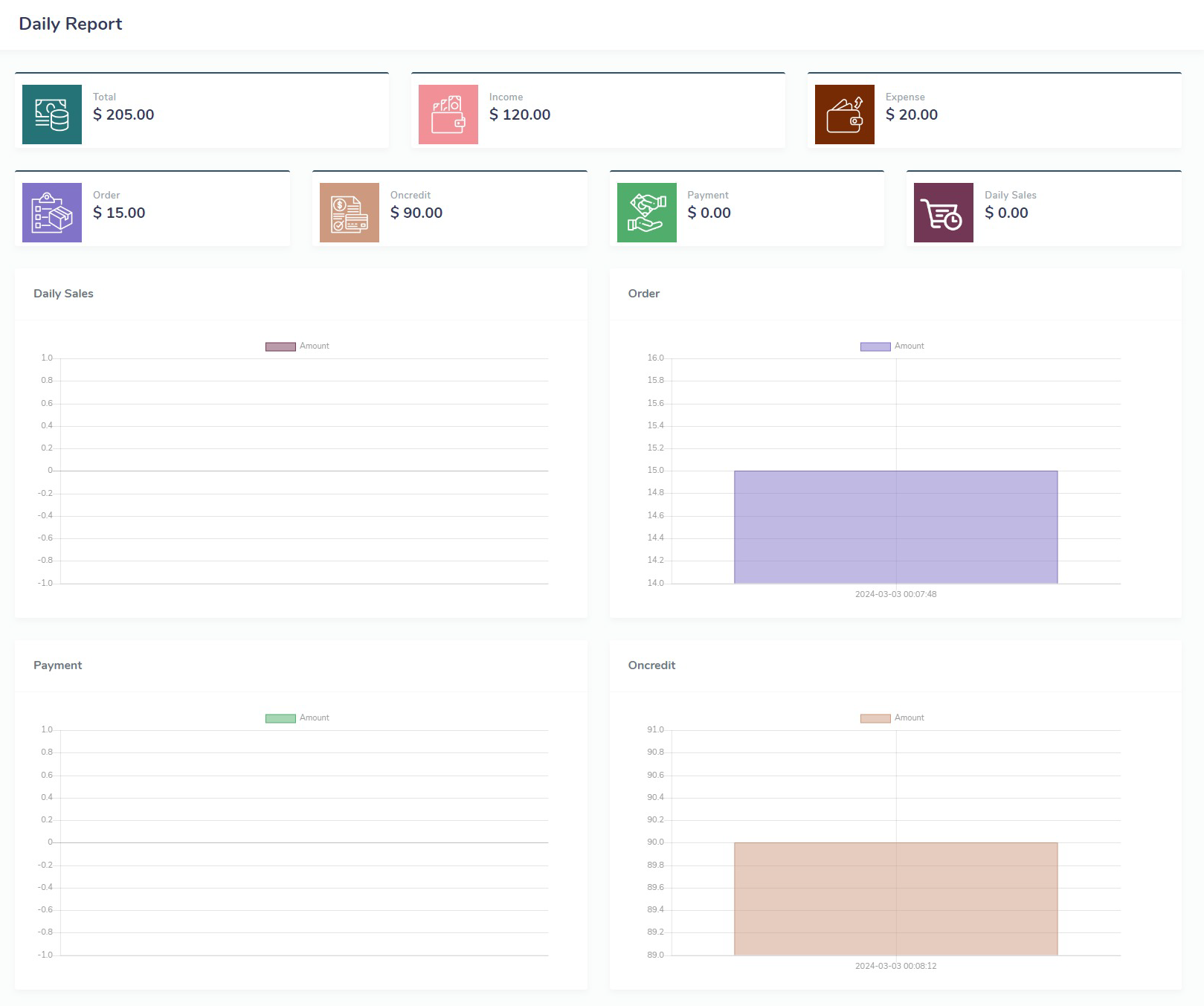Click the purple Order clipboard icon
1204x1006 pixels.
pyautogui.click(x=52, y=213)
